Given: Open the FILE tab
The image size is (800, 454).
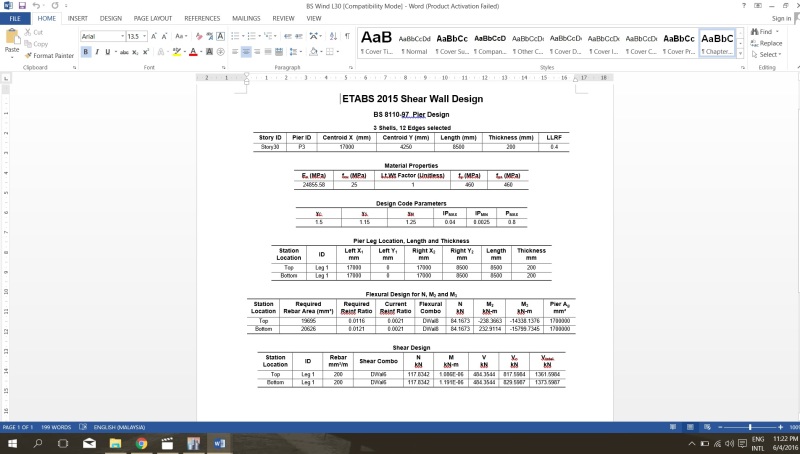Looking at the screenshot, I should [x=15, y=18].
